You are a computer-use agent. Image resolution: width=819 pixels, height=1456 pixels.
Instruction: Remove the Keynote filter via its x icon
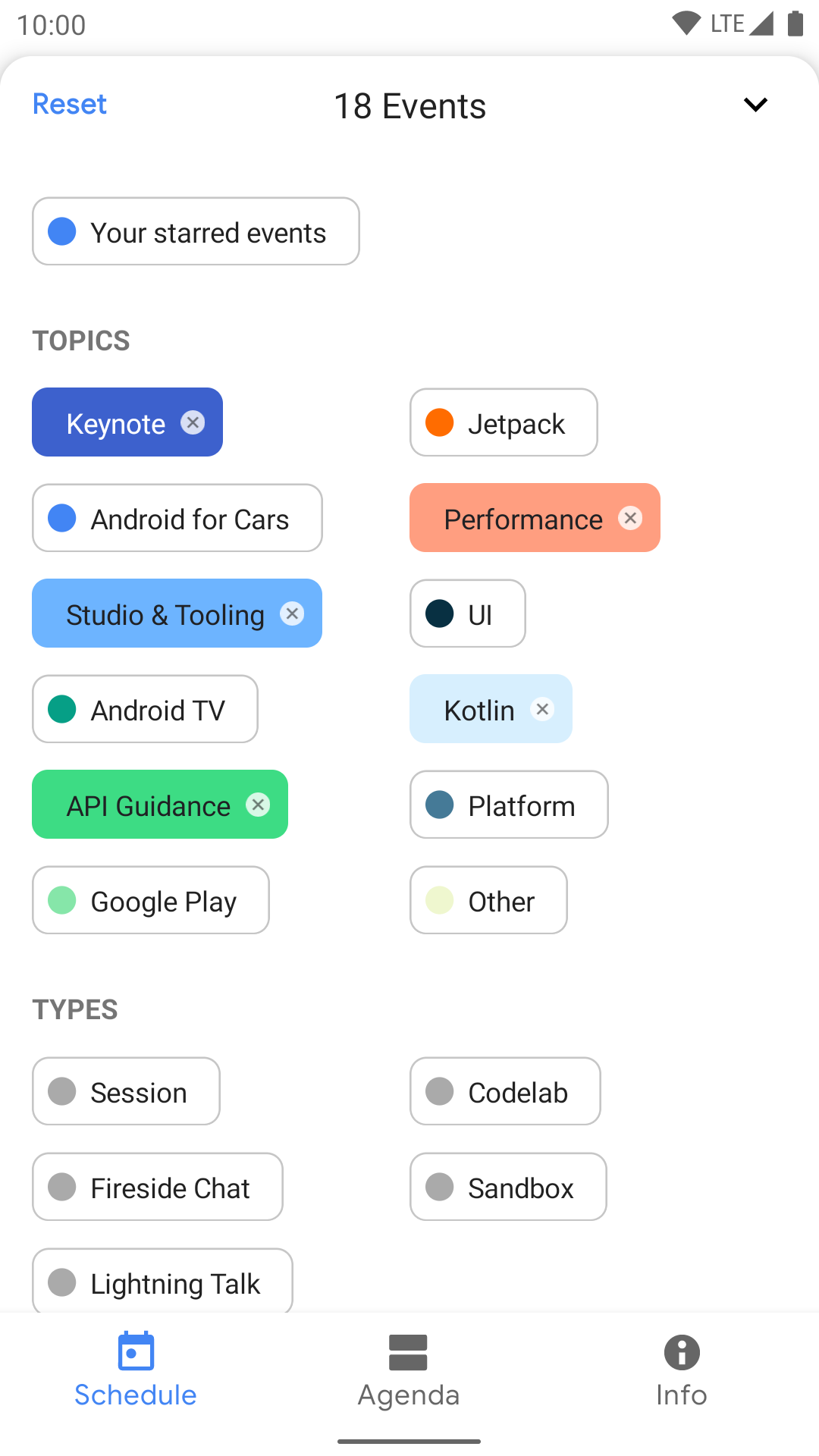pos(193,422)
